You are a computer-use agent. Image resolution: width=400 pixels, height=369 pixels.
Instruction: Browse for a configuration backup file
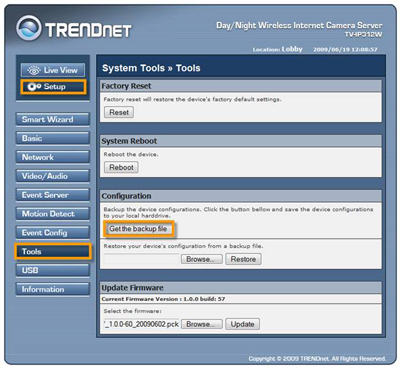[x=202, y=259]
